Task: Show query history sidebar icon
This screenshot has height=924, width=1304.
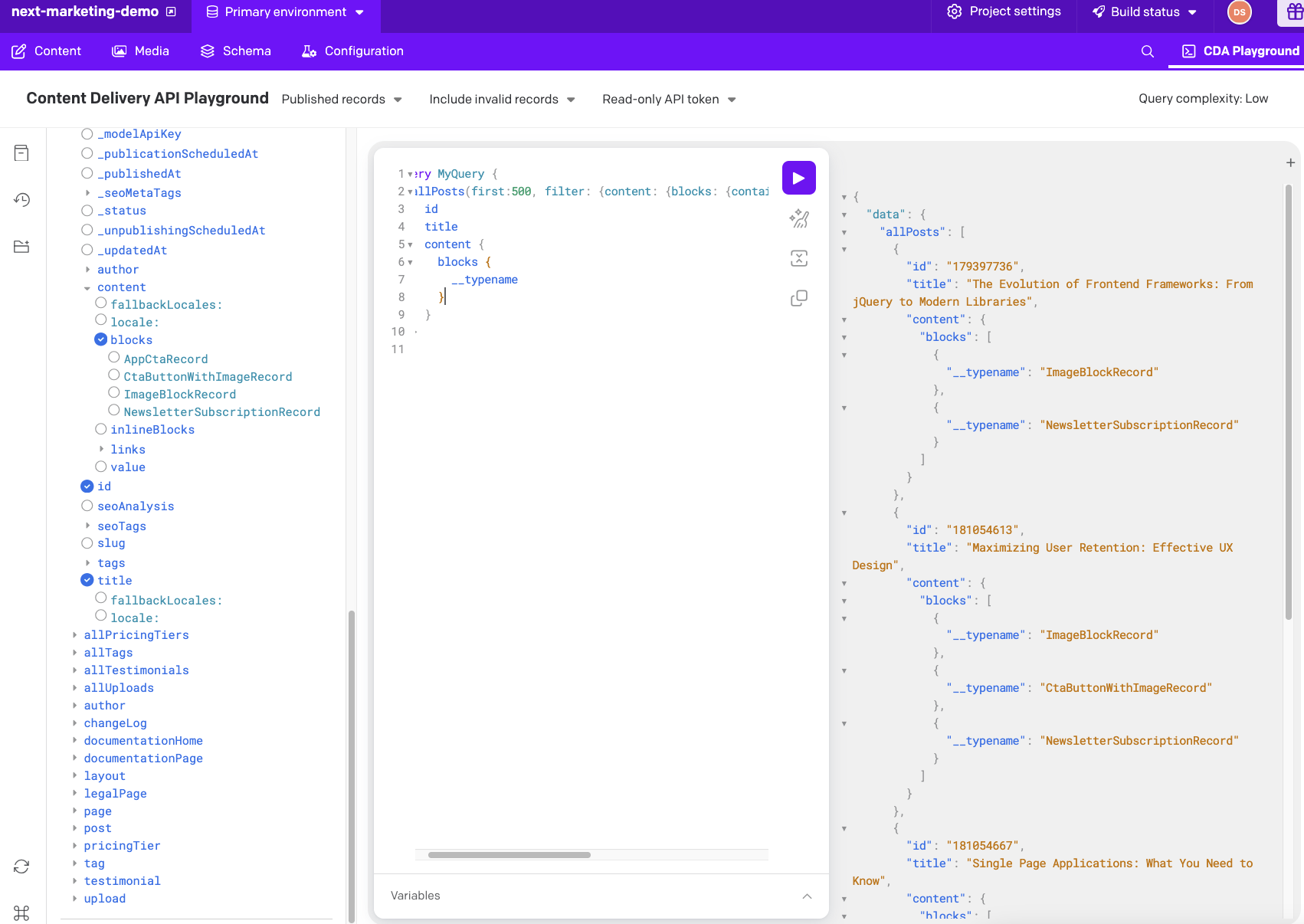Action: (x=21, y=200)
